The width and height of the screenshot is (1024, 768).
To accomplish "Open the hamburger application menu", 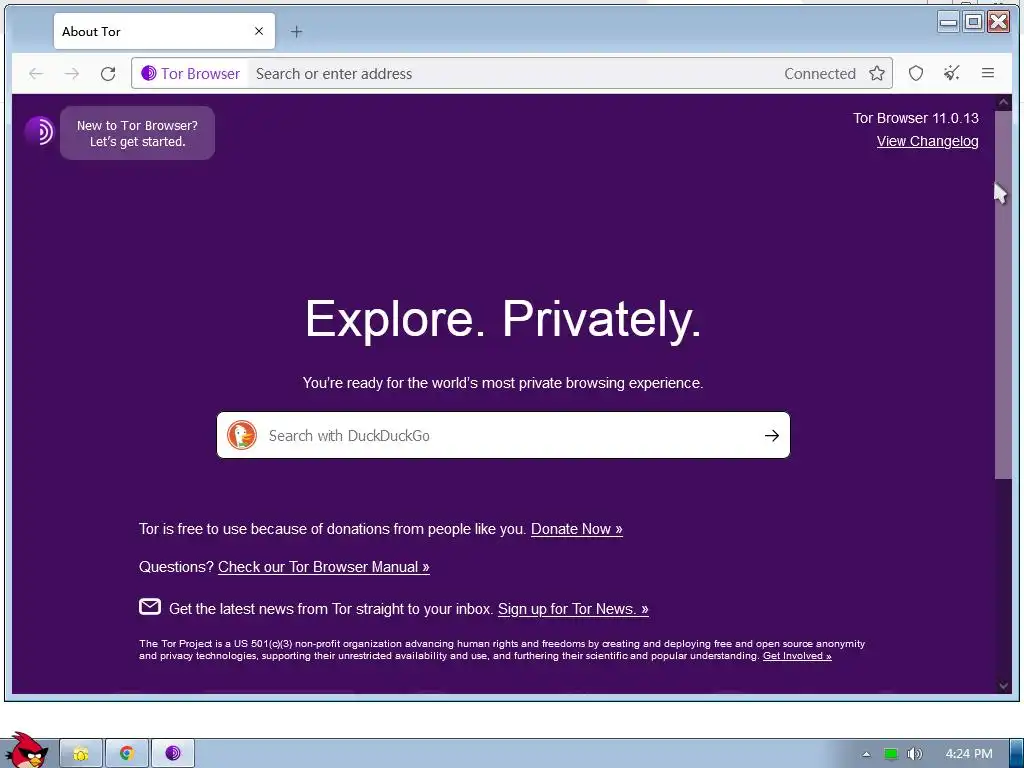I will (x=988, y=73).
